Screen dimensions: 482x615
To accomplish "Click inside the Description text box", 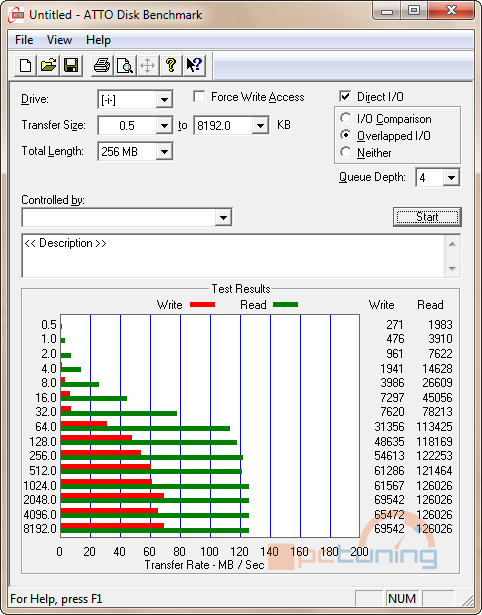I will click(x=233, y=256).
